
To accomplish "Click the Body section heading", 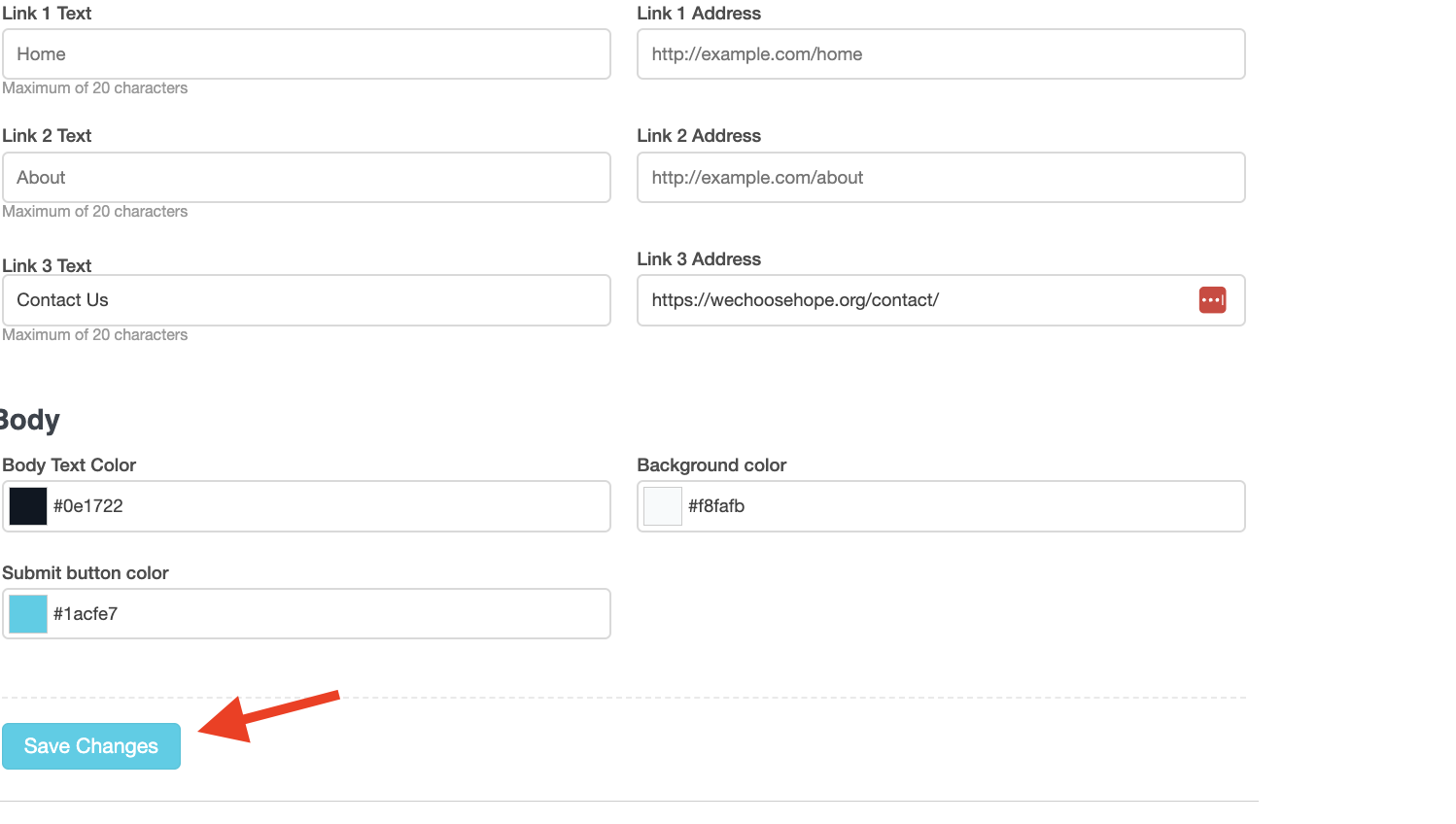I will tap(27, 420).
